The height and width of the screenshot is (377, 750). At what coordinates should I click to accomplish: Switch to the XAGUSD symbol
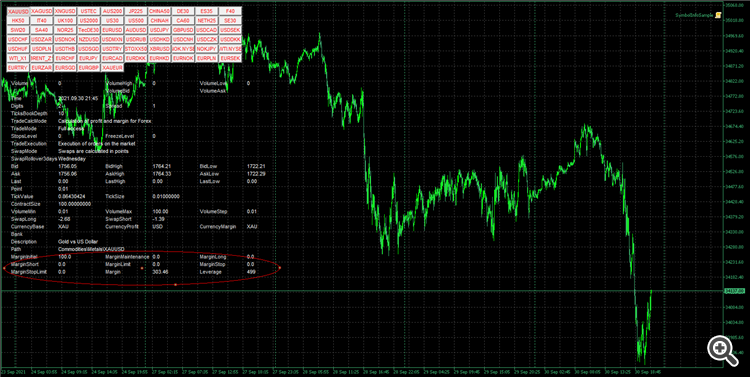[41, 11]
